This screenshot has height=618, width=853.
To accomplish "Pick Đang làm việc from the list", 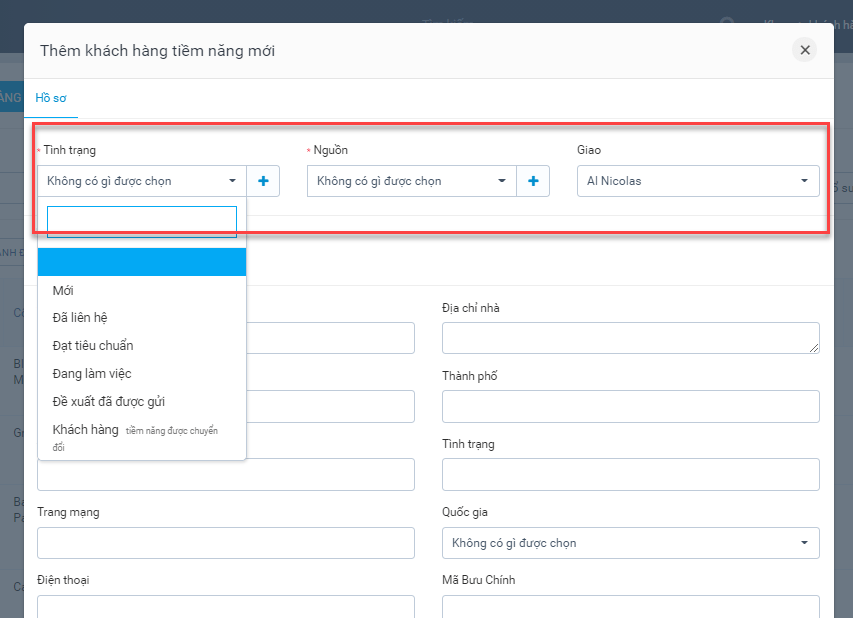I will click(92, 373).
